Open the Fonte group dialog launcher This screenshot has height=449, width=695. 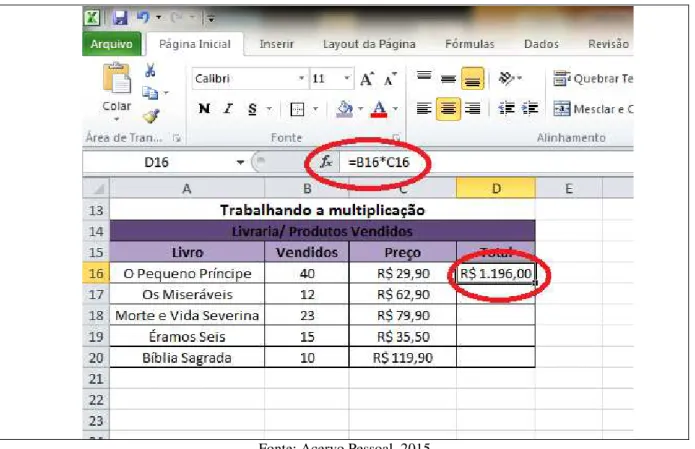point(396,138)
